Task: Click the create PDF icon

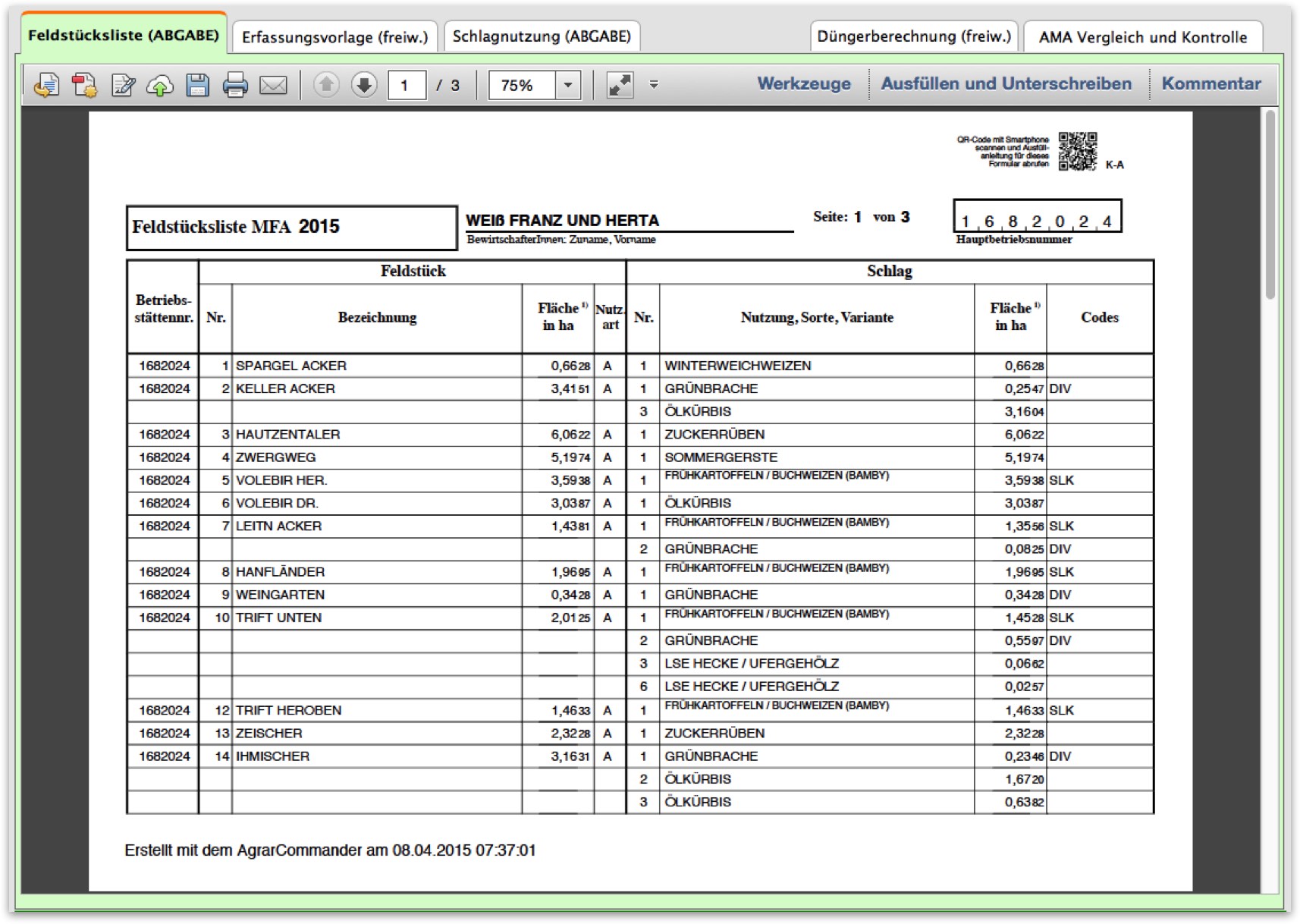Action: pos(84,85)
